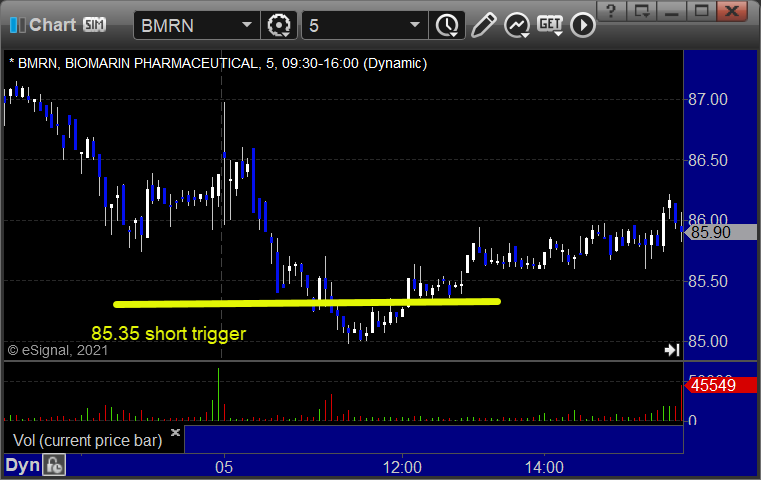The width and height of the screenshot is (761, 480).
Task: Click the SIM mode badge
Action: point(94,25)
